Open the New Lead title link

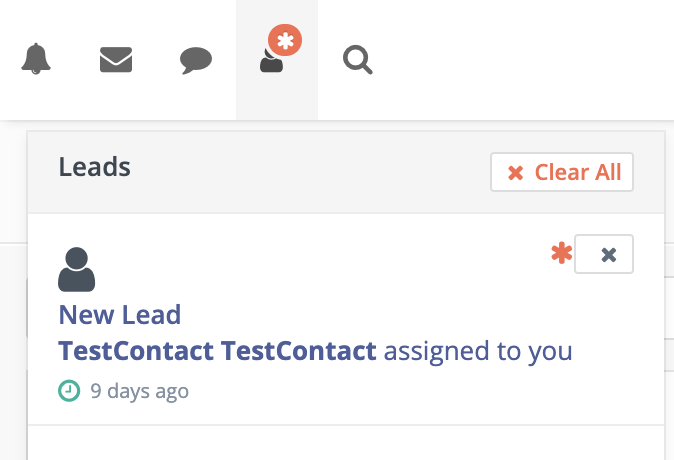pos(120,315)
